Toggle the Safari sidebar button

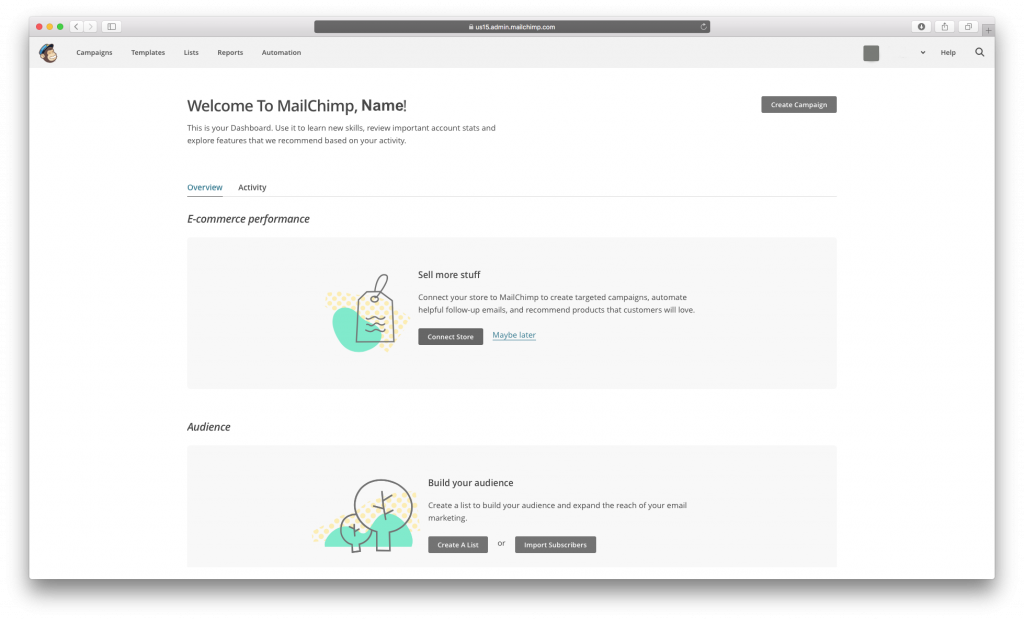tap(112, 27)
